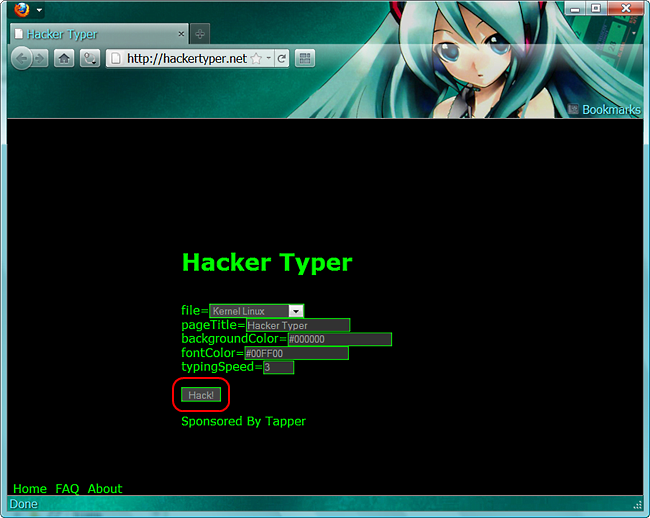
Task: Click the fontColor #00FF00 field
Action: [296, 353]
